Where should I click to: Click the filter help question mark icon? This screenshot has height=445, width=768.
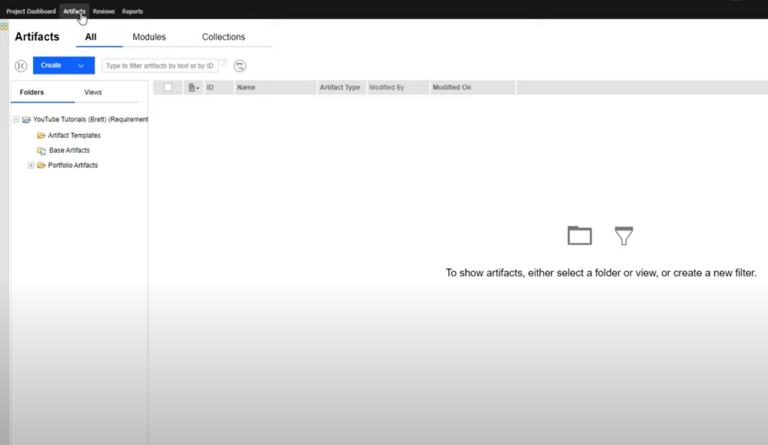pyautogui.click(x=224, y=62)
